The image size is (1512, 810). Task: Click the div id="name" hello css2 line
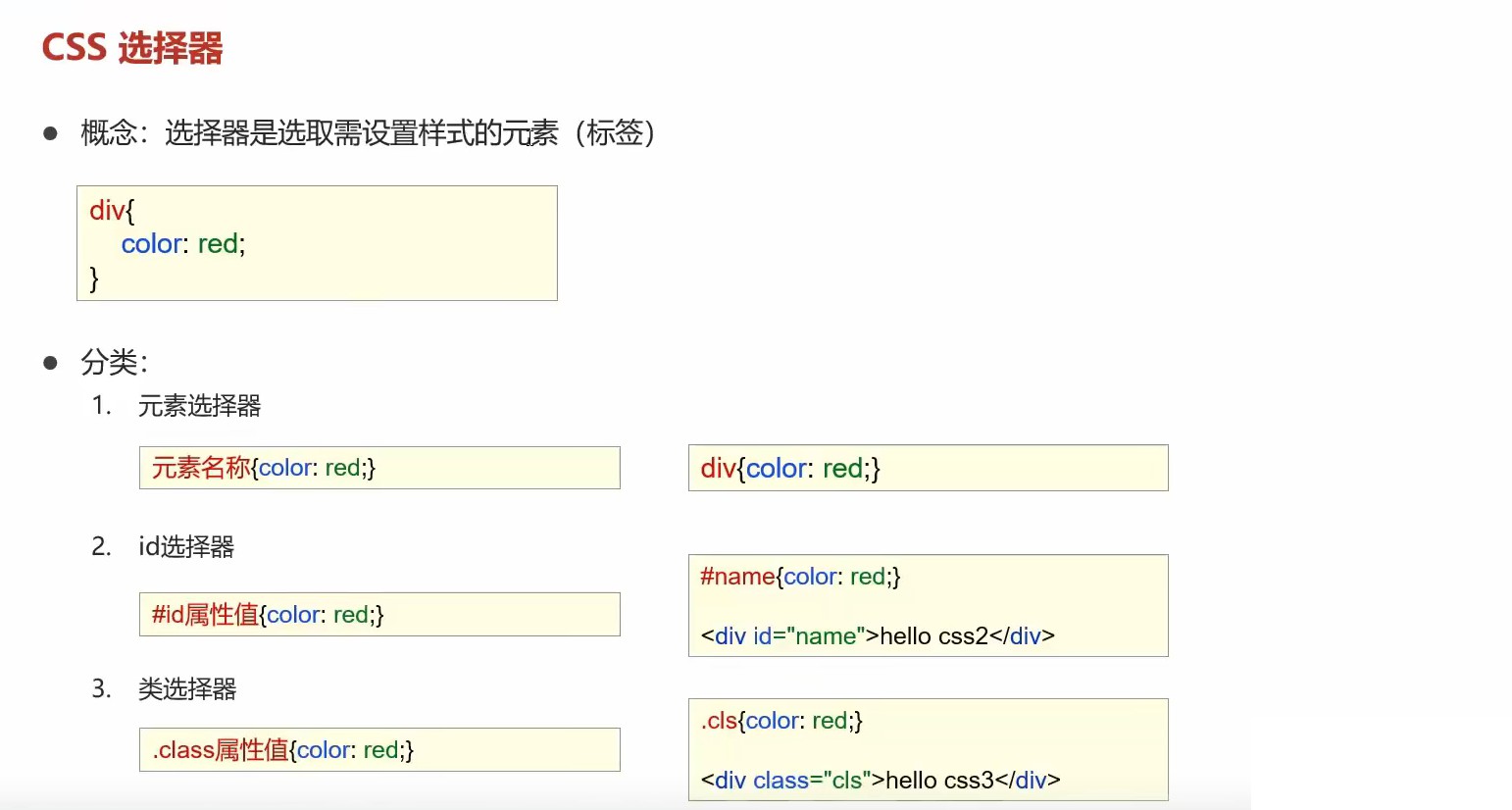[x=878, y=636]
